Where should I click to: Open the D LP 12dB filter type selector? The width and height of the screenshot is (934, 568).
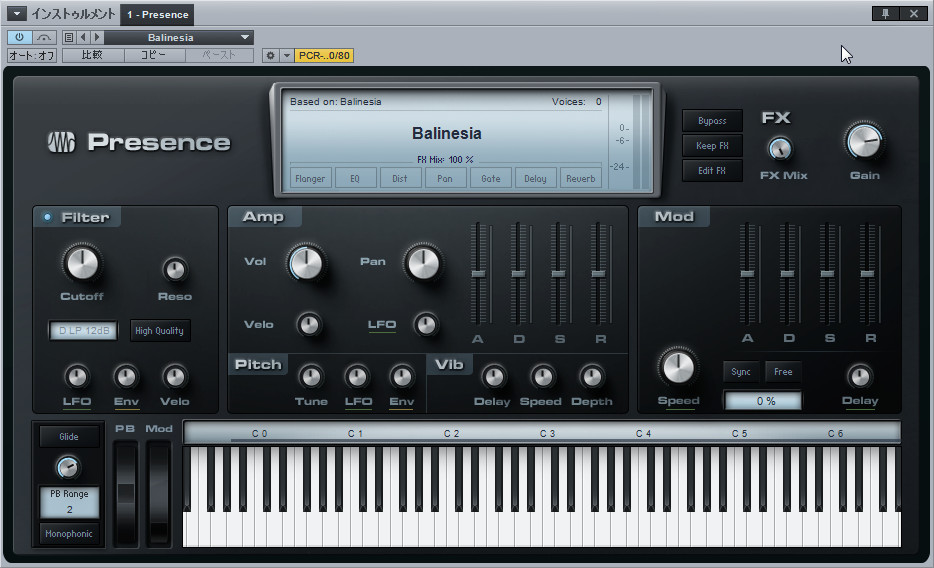(84, 330)
